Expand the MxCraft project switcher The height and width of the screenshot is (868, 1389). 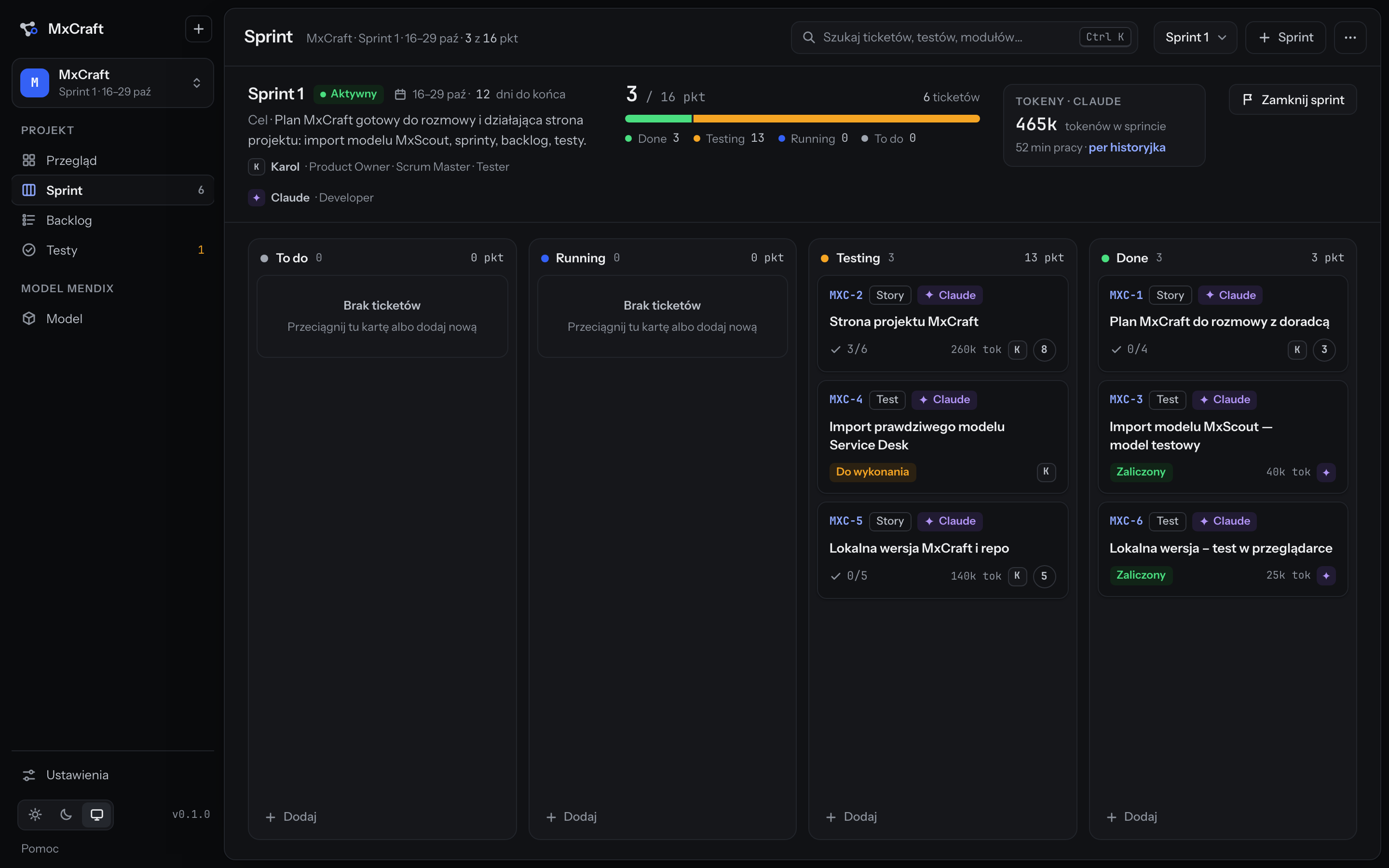pos(112,82)
